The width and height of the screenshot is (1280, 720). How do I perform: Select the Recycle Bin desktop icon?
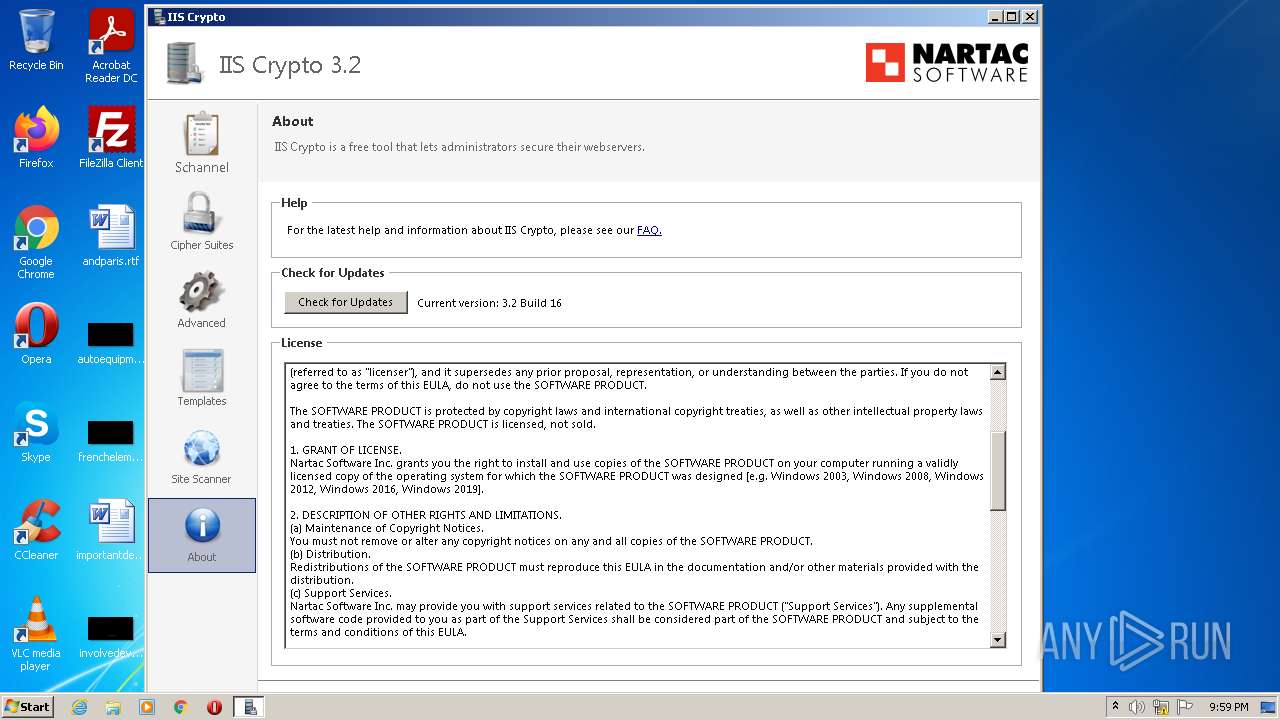point(36,40)
